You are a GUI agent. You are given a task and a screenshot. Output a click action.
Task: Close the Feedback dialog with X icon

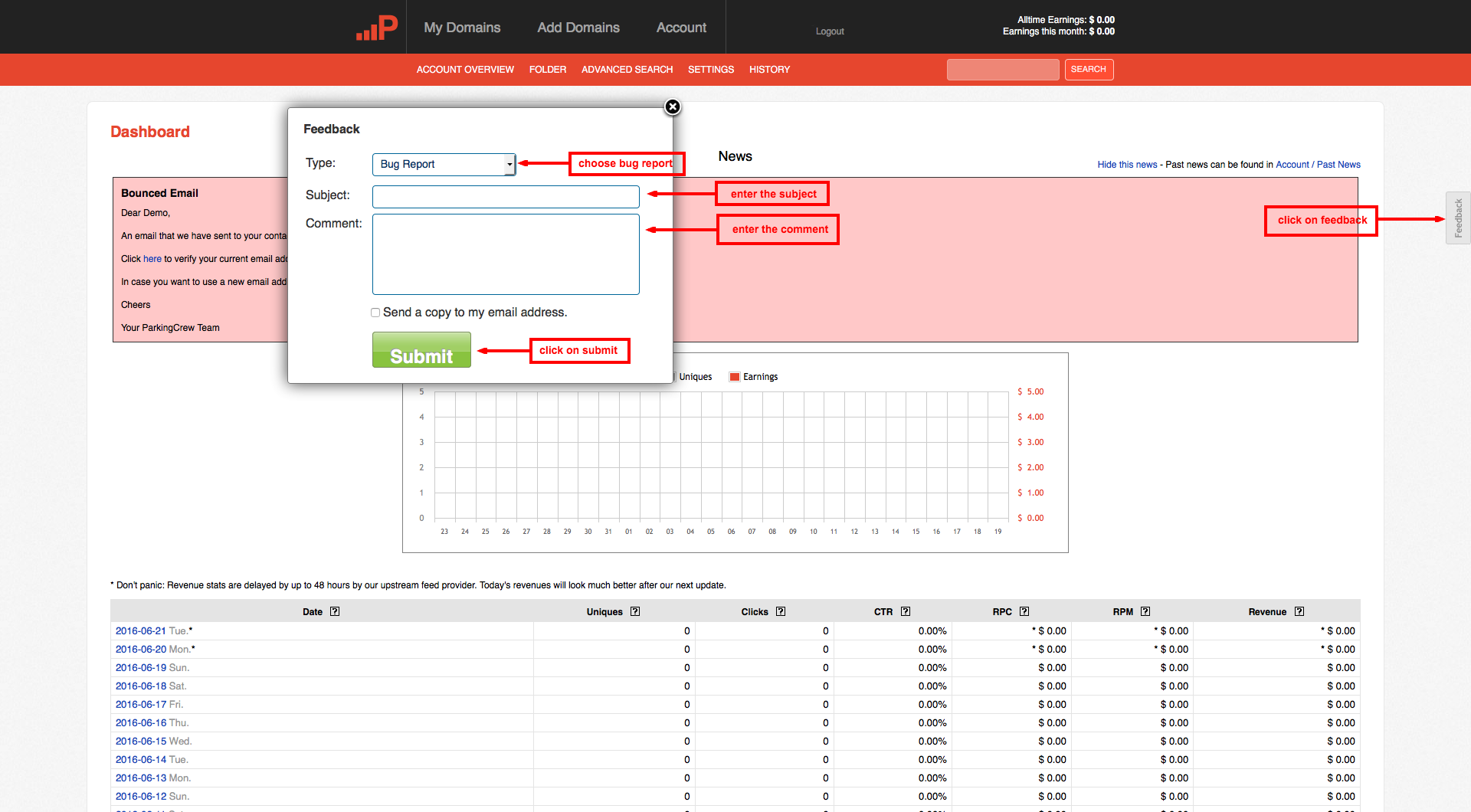pyautogui.click(x=673, y=107)
